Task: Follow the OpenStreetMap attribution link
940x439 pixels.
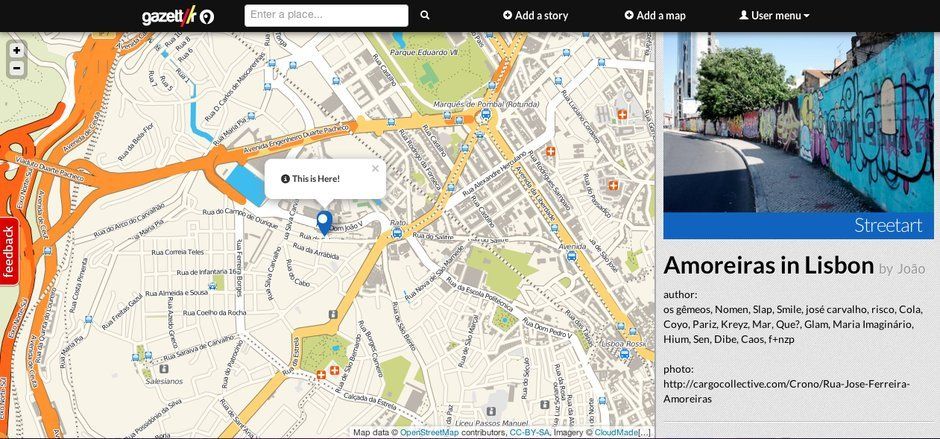Action: click(x=429, y=432)
